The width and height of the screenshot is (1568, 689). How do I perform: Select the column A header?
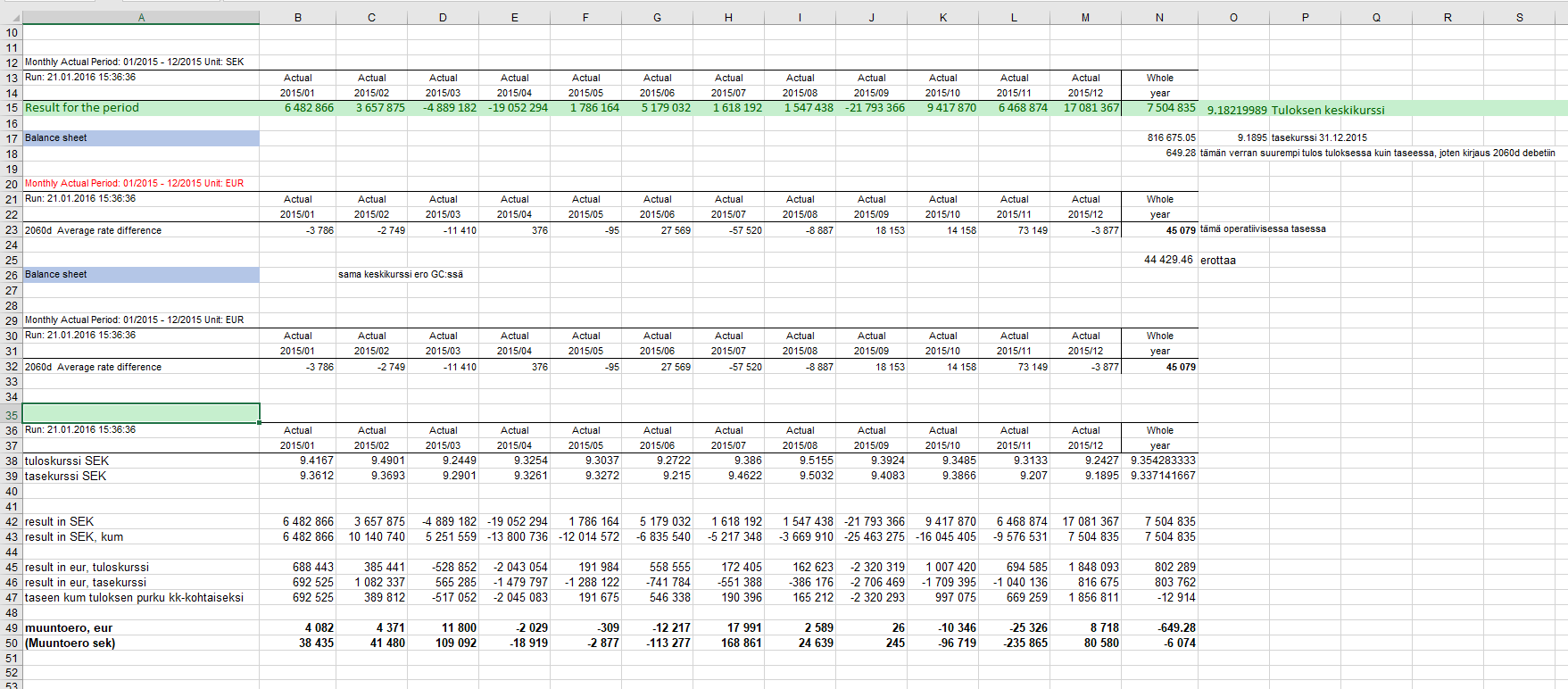pyautogui.click(x=141, y=18)
